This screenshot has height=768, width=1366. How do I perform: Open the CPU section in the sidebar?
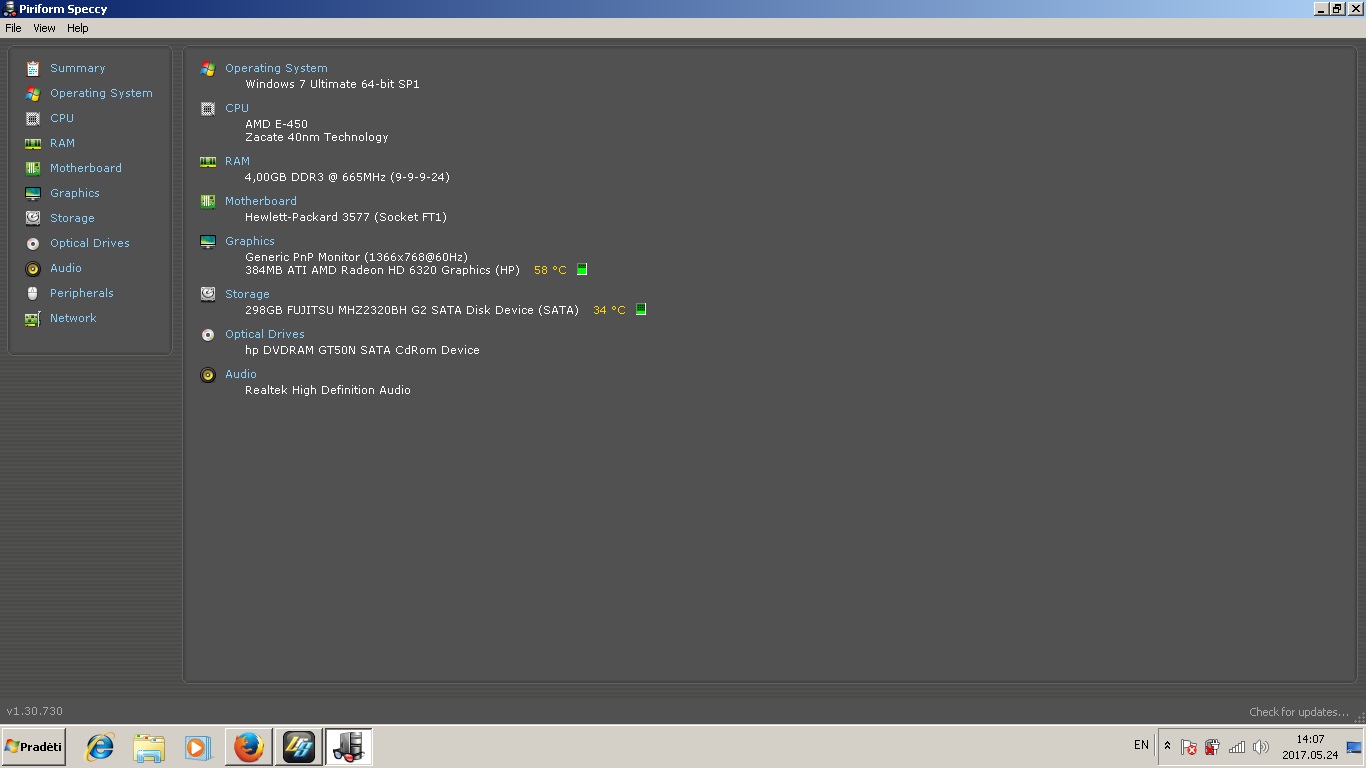click(x=62, y=118)
